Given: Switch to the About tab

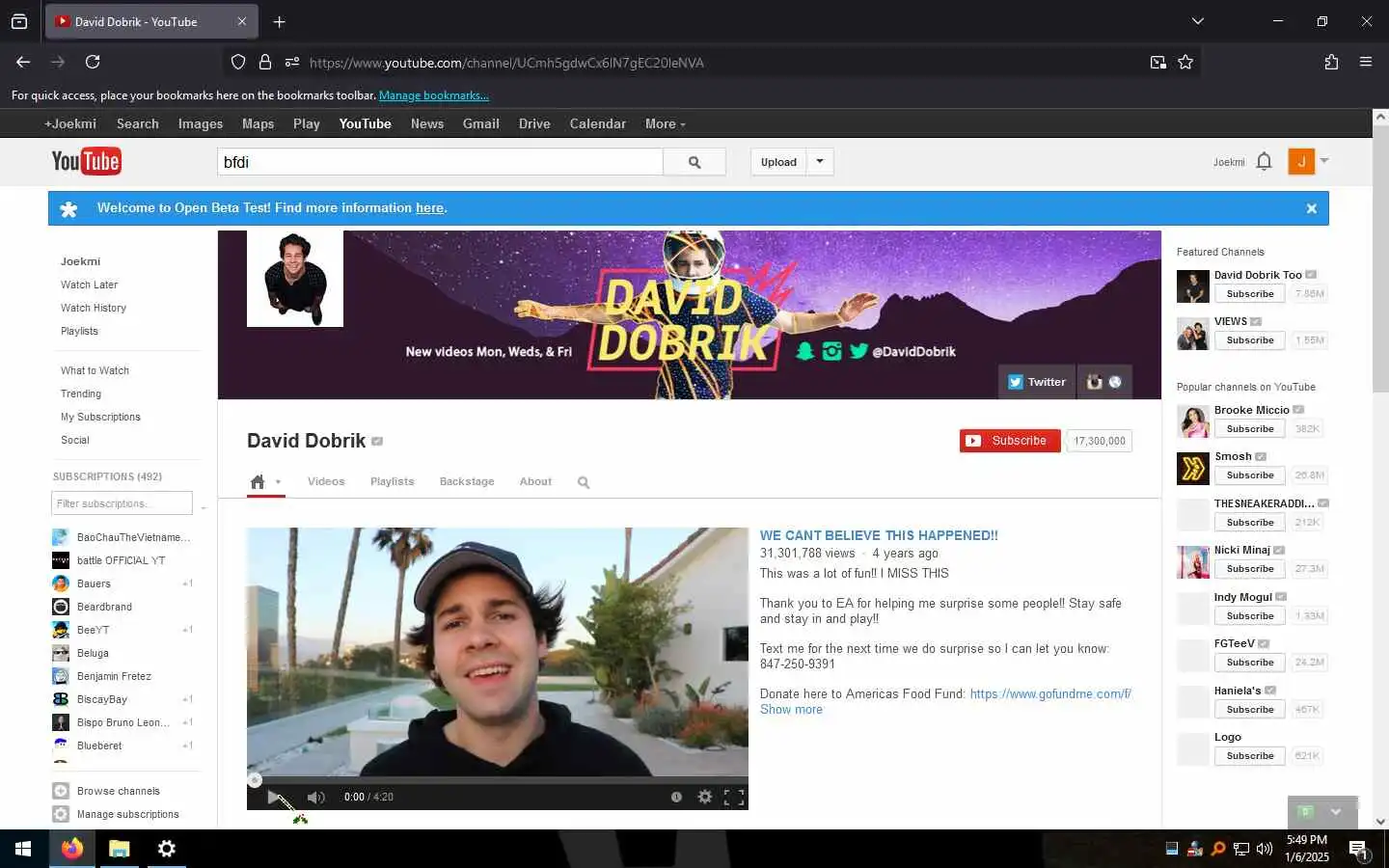Looking at the screenshot, I should (535, 481).
